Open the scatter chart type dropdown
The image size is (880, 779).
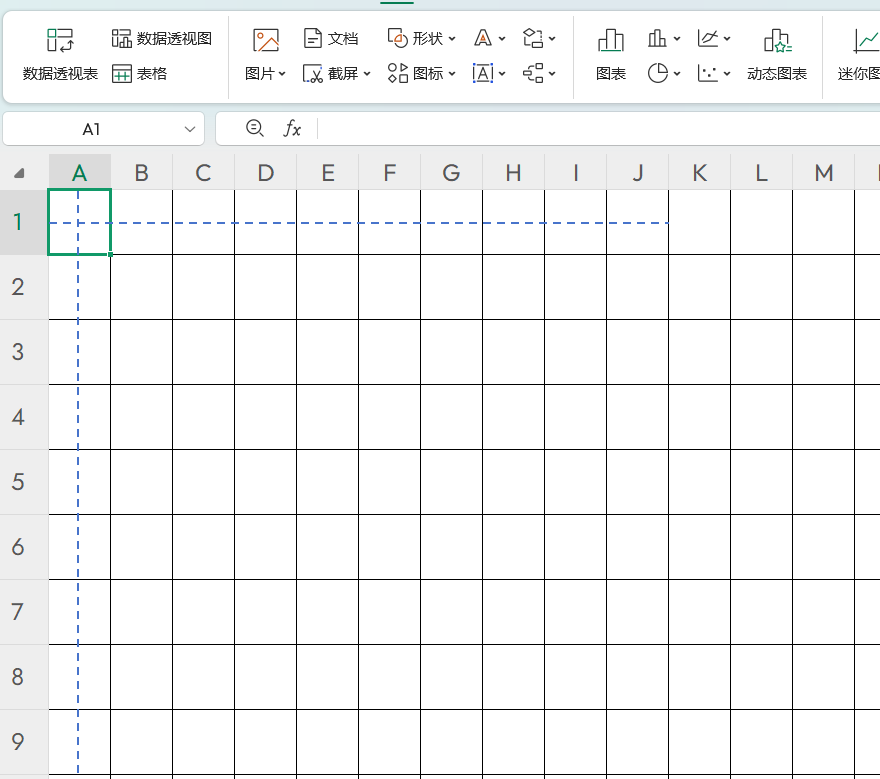(727, 74)
